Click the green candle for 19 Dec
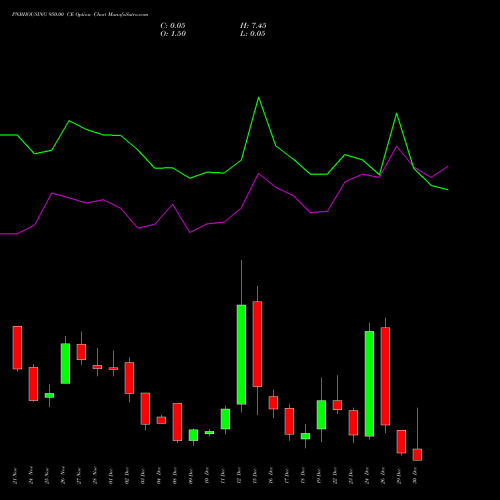The image size is (500, 500). point(321,415)
